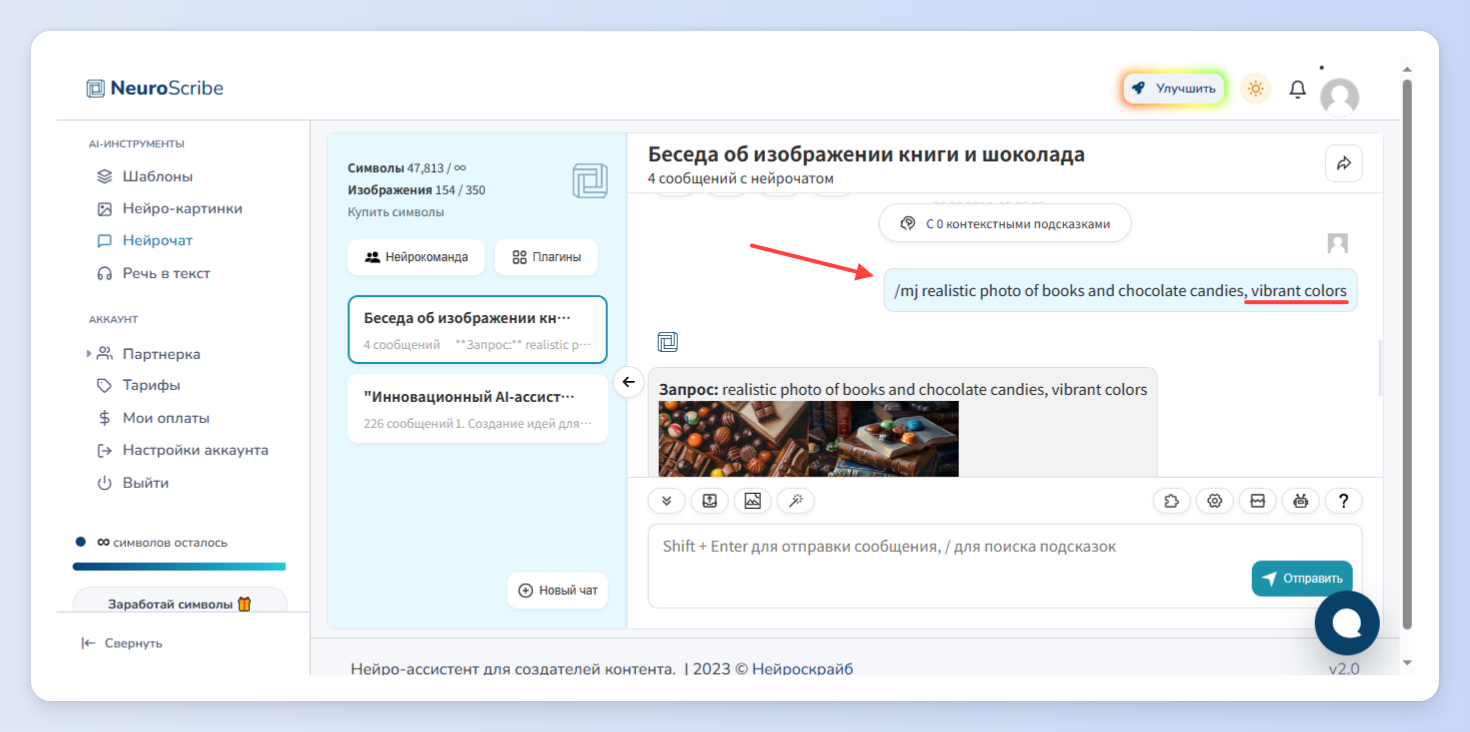Collapse the sidebar with Свернуть
Viewport: 1470px width, 732px height.
121,643
